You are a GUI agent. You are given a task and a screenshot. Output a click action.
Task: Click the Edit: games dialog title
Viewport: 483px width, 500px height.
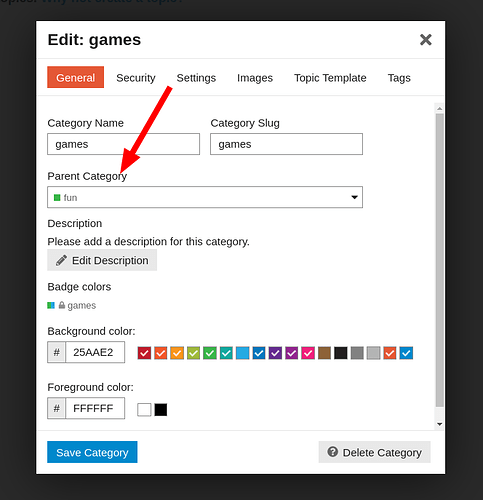[x=94, y=40]
